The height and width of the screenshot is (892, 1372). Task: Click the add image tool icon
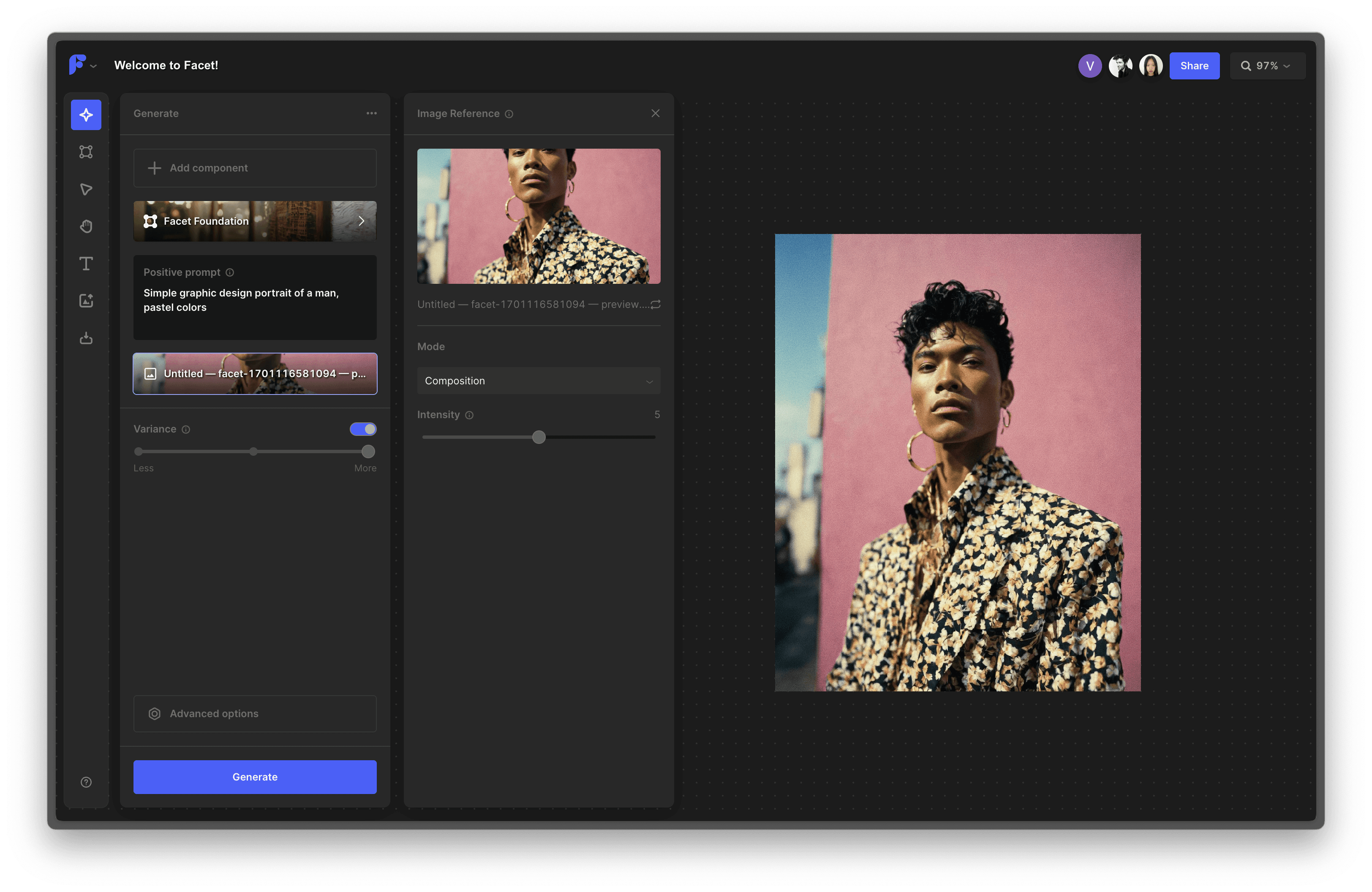click(x=86, y=301)
